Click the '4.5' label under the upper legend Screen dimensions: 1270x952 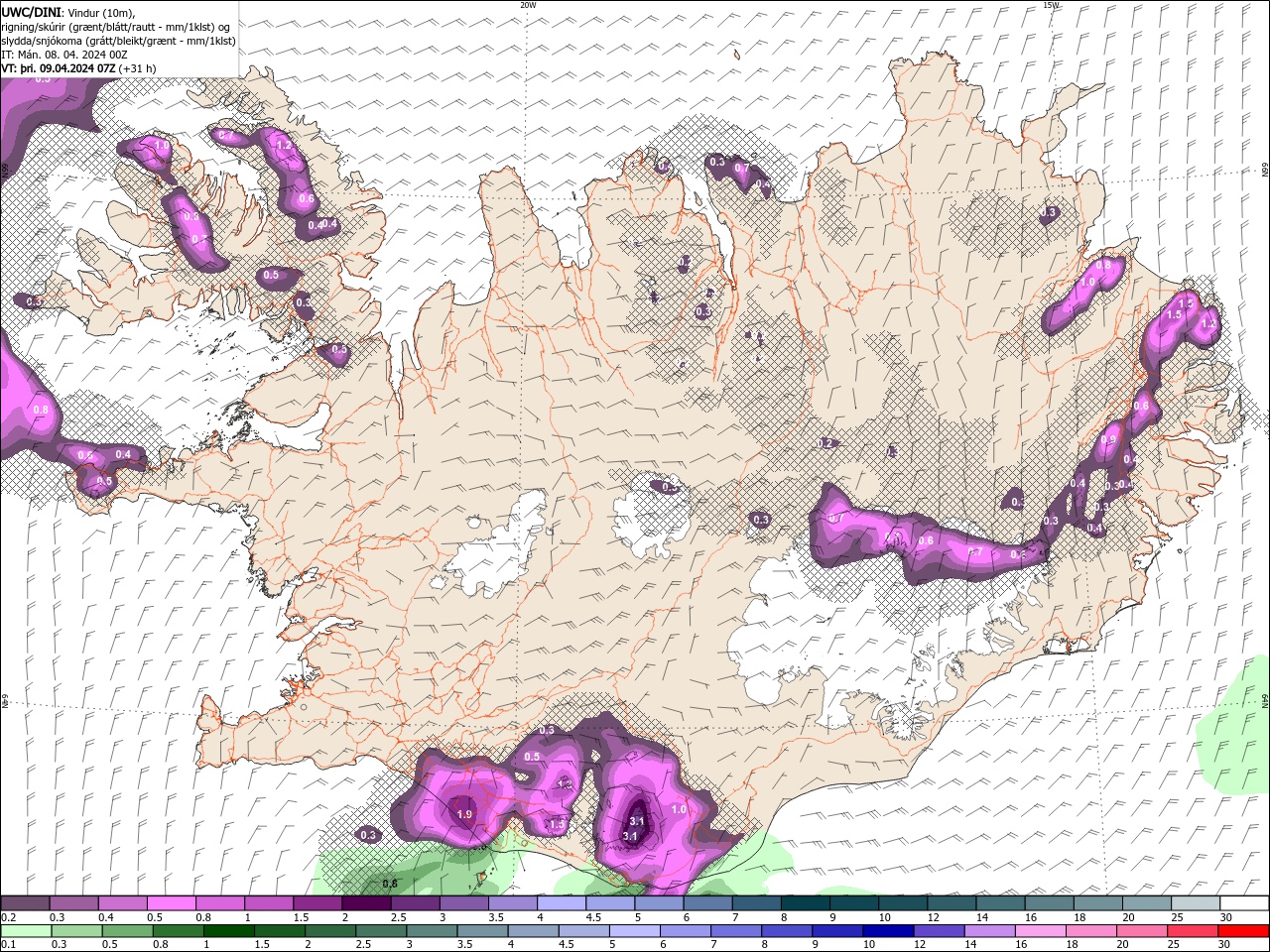[593, 917]
